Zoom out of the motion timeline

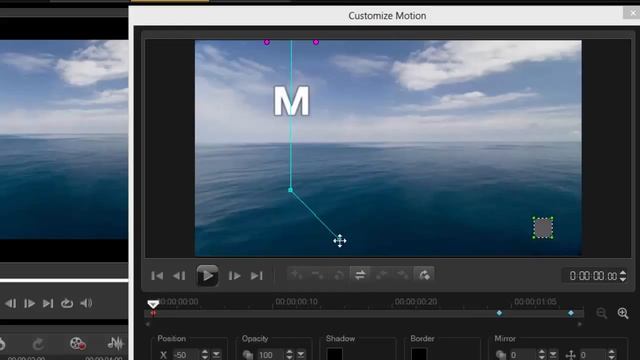601,313
